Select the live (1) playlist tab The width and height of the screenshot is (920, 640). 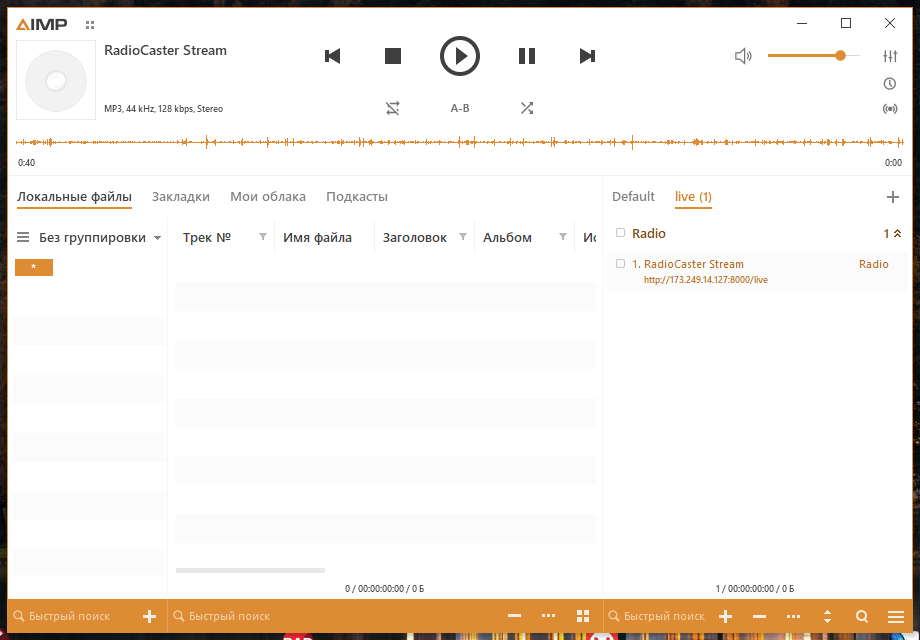click(693, 197)
